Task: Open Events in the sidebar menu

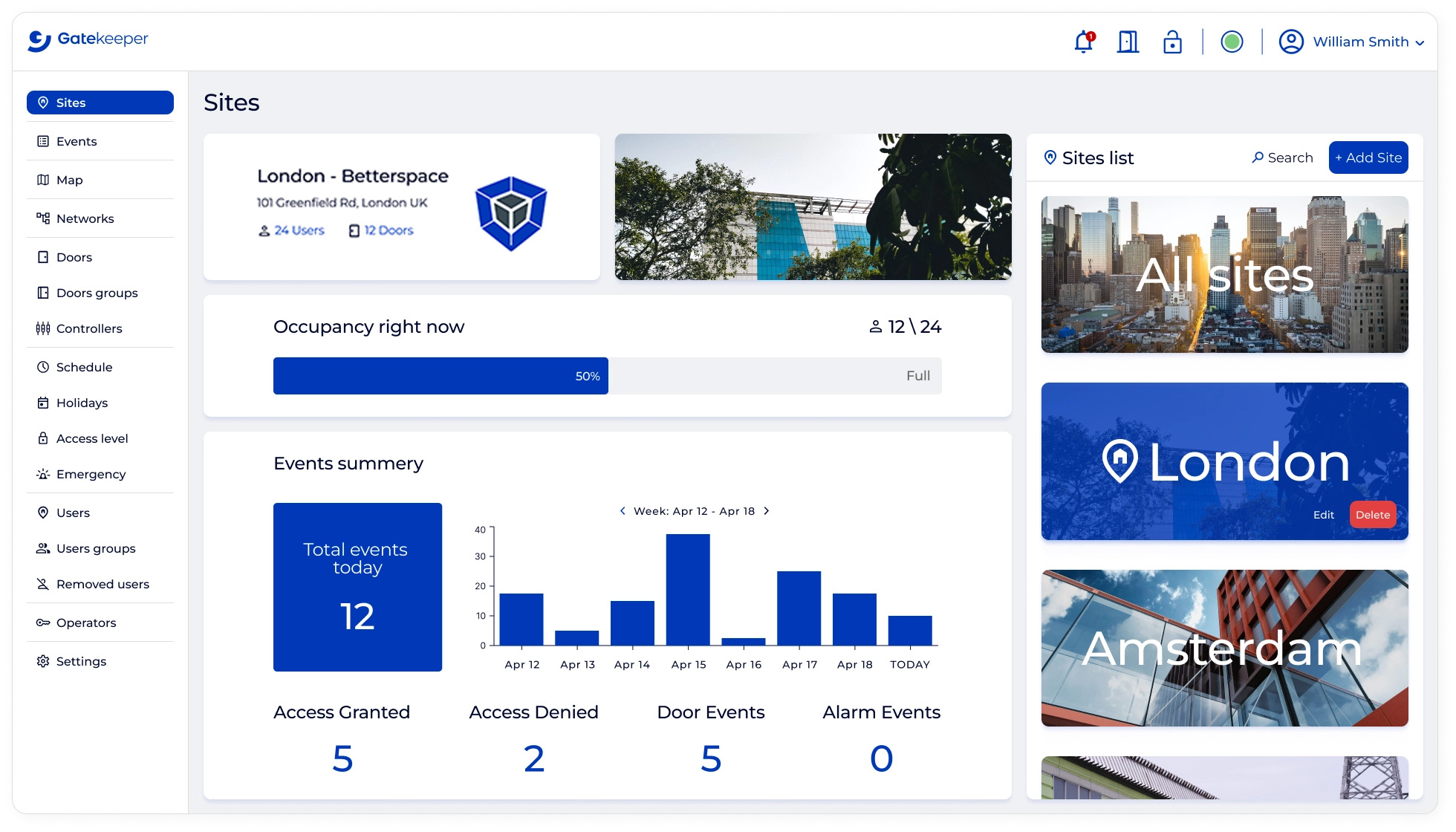Action: [77, 141]
